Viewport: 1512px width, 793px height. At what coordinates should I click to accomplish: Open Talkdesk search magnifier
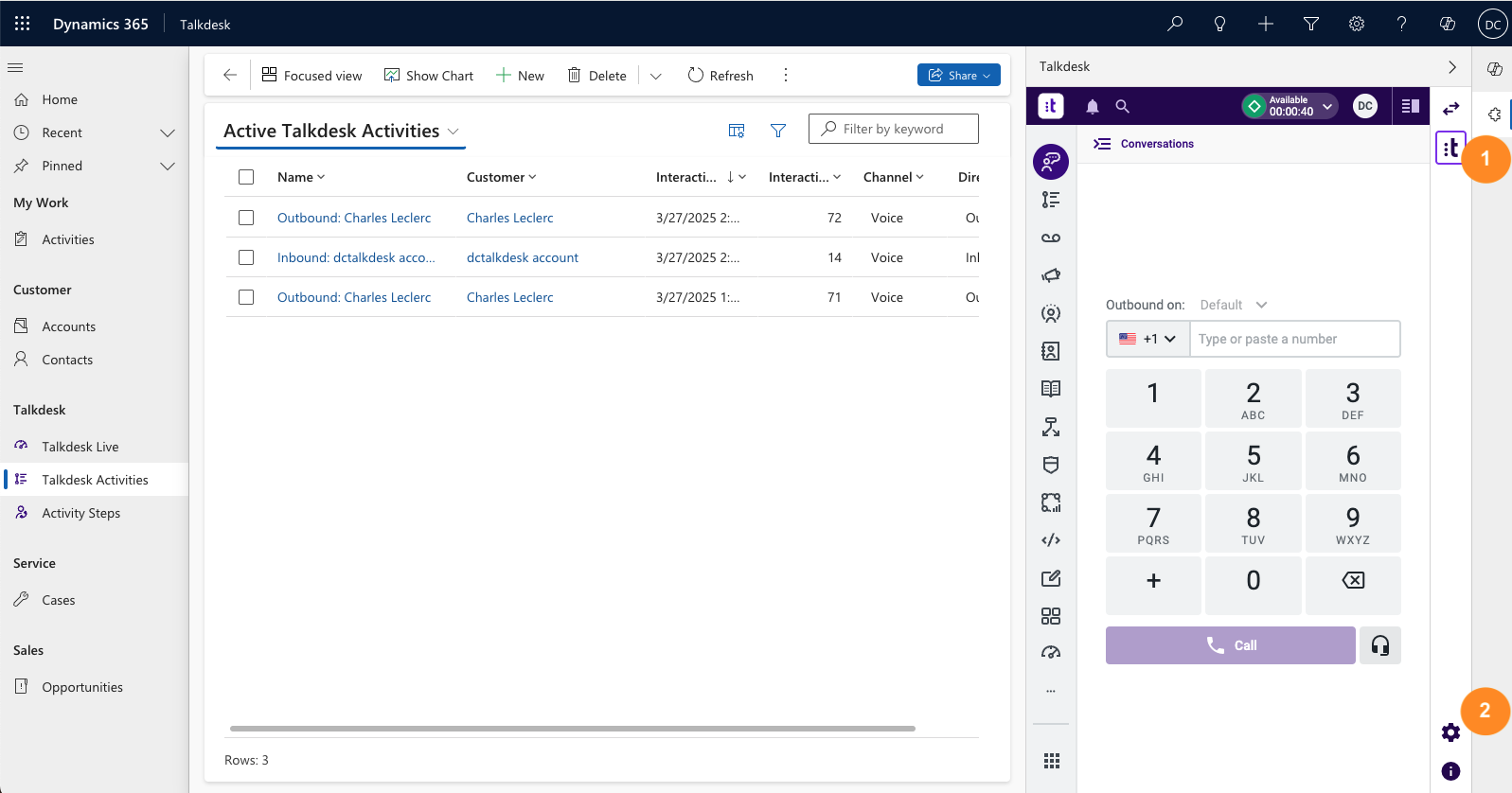coord(1123,107)
